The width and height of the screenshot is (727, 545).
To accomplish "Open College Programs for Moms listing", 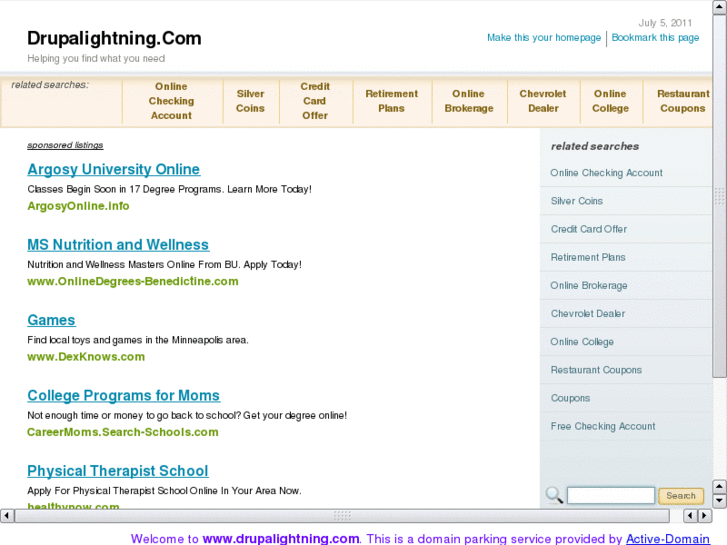I will click(123, 396).
